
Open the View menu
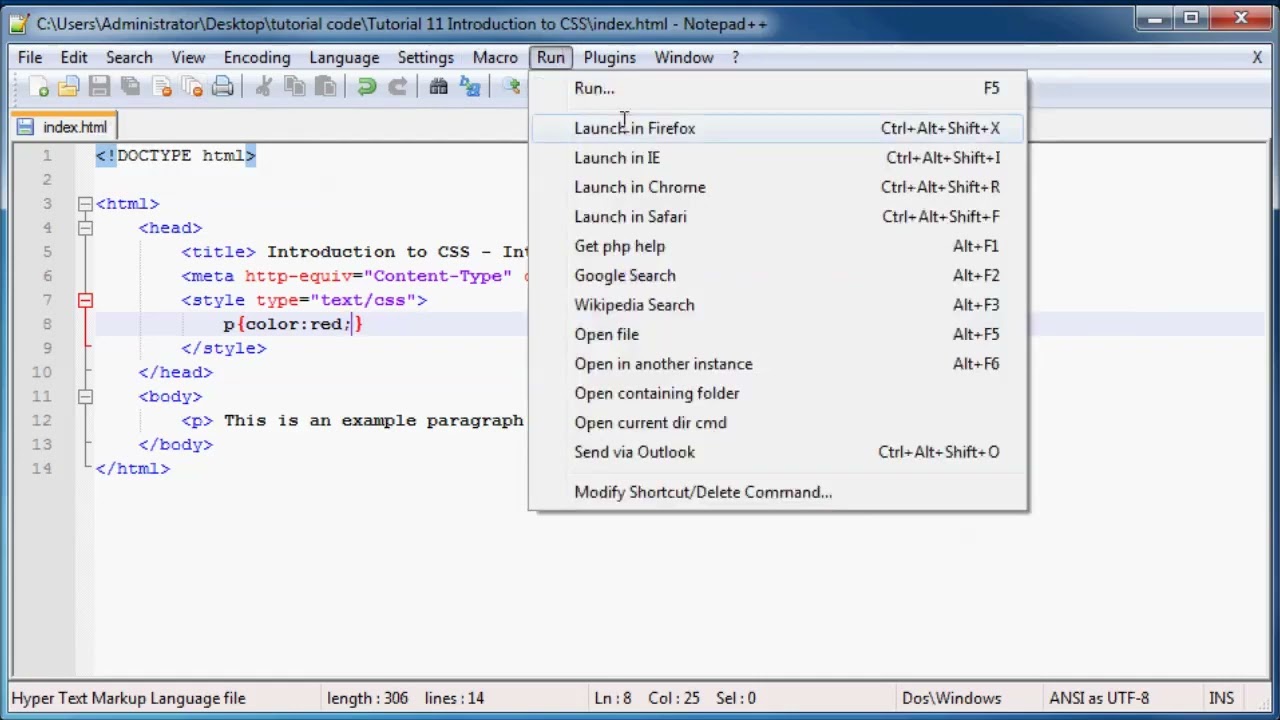click(x=188, y=58)
